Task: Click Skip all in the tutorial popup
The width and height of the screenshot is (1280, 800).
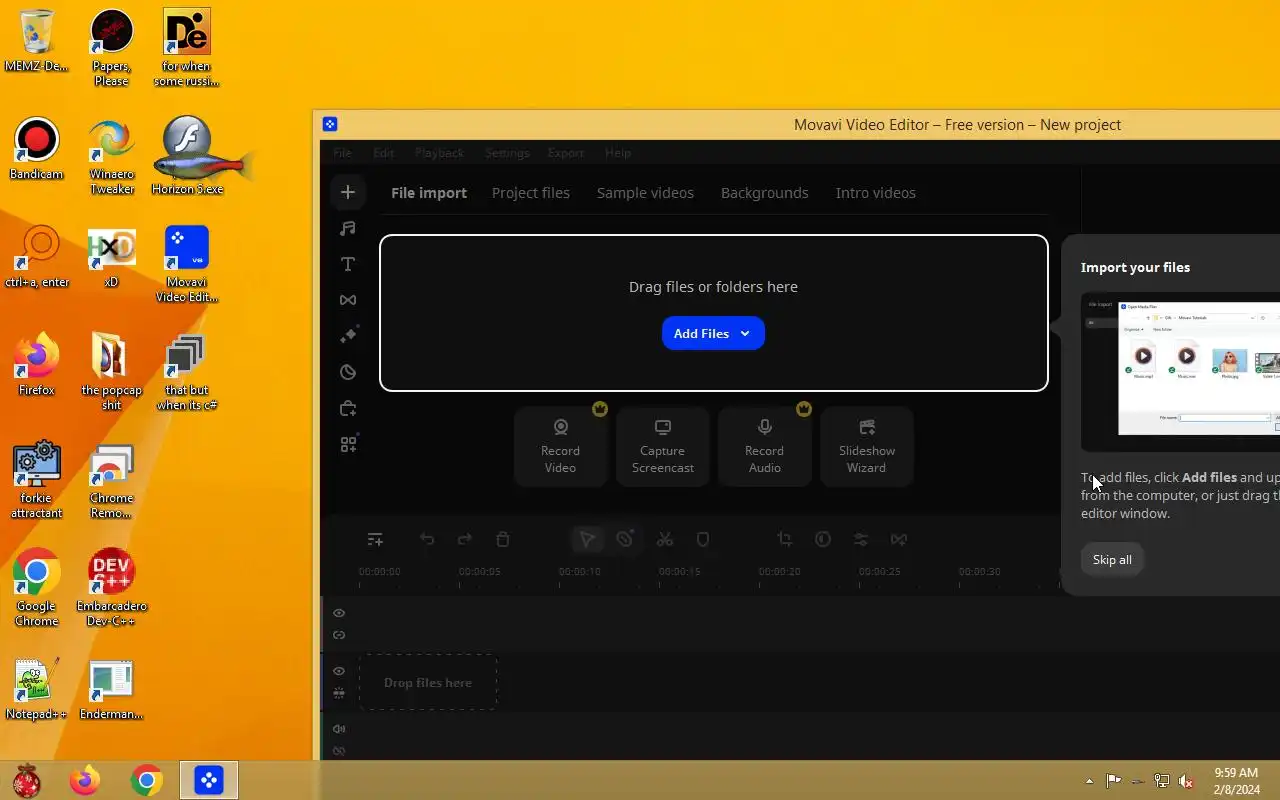Action: pyautogui.click(x=1112, y=560)
